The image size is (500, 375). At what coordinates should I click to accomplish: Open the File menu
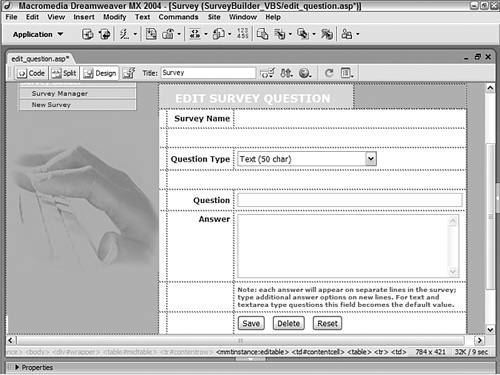pyautogui.click(x=11, y=17)
